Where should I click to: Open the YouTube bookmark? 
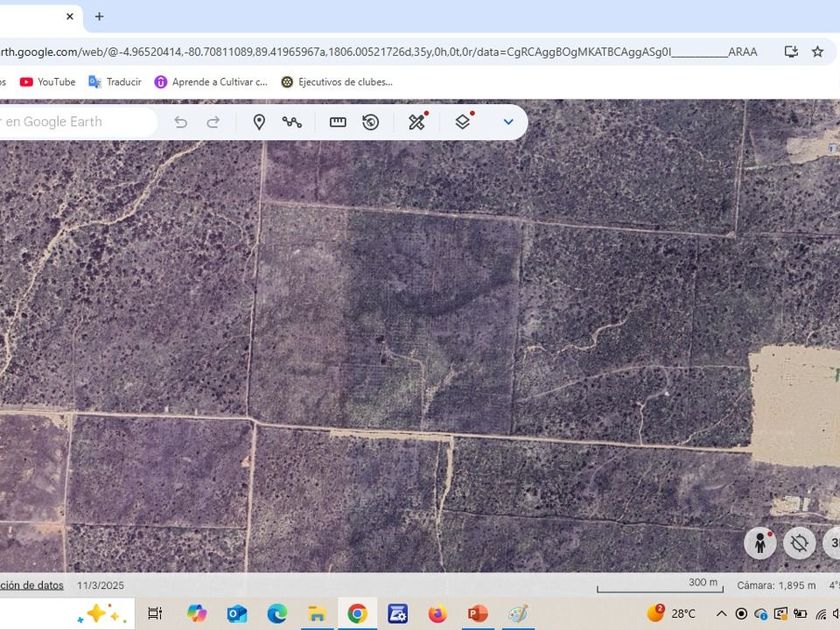pos(47,82)
